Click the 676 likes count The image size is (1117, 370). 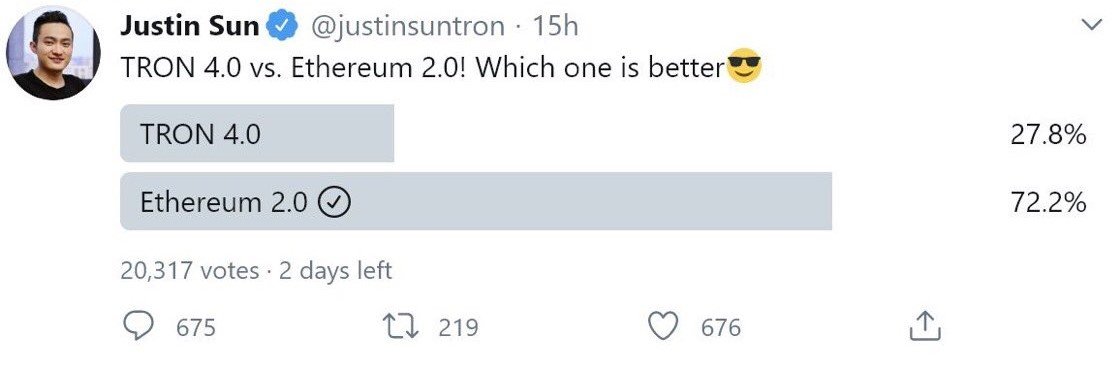[721, 327]
